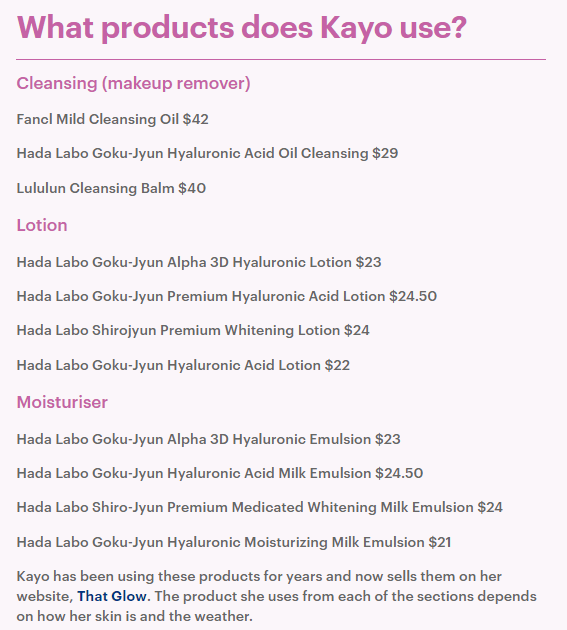This screenshot has height=630, width=567.
Task: Click the Lululun Cleansing Balm $40 text
Action: 111,188
